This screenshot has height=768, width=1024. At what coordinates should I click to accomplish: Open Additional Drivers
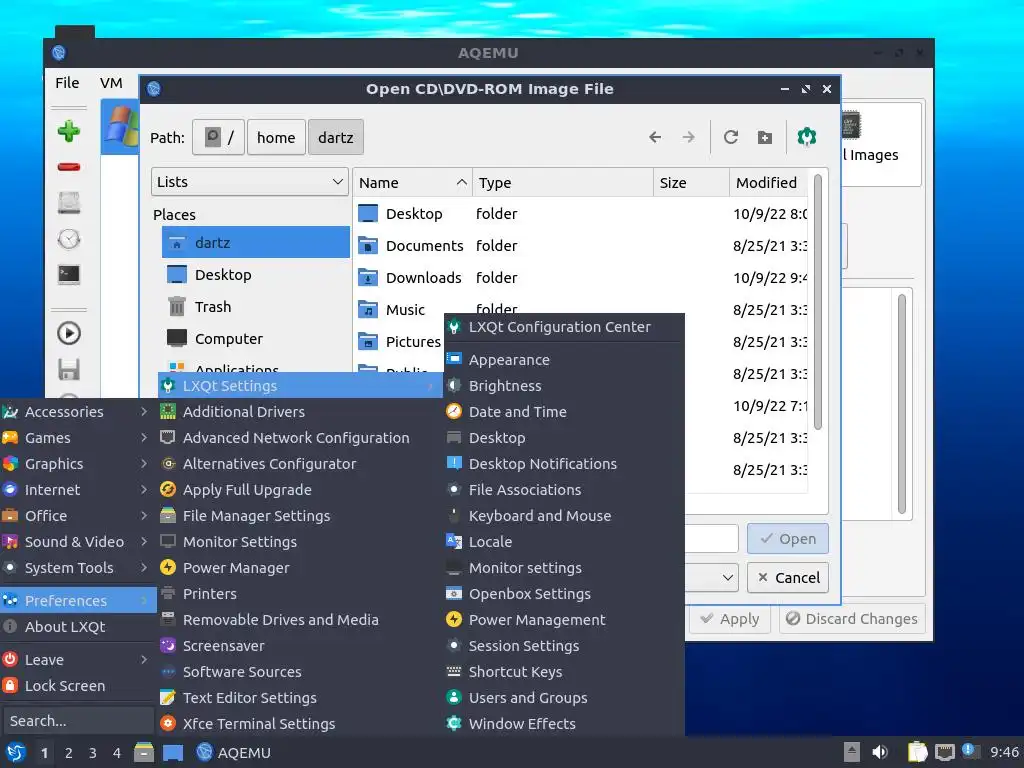click(300, 411)
